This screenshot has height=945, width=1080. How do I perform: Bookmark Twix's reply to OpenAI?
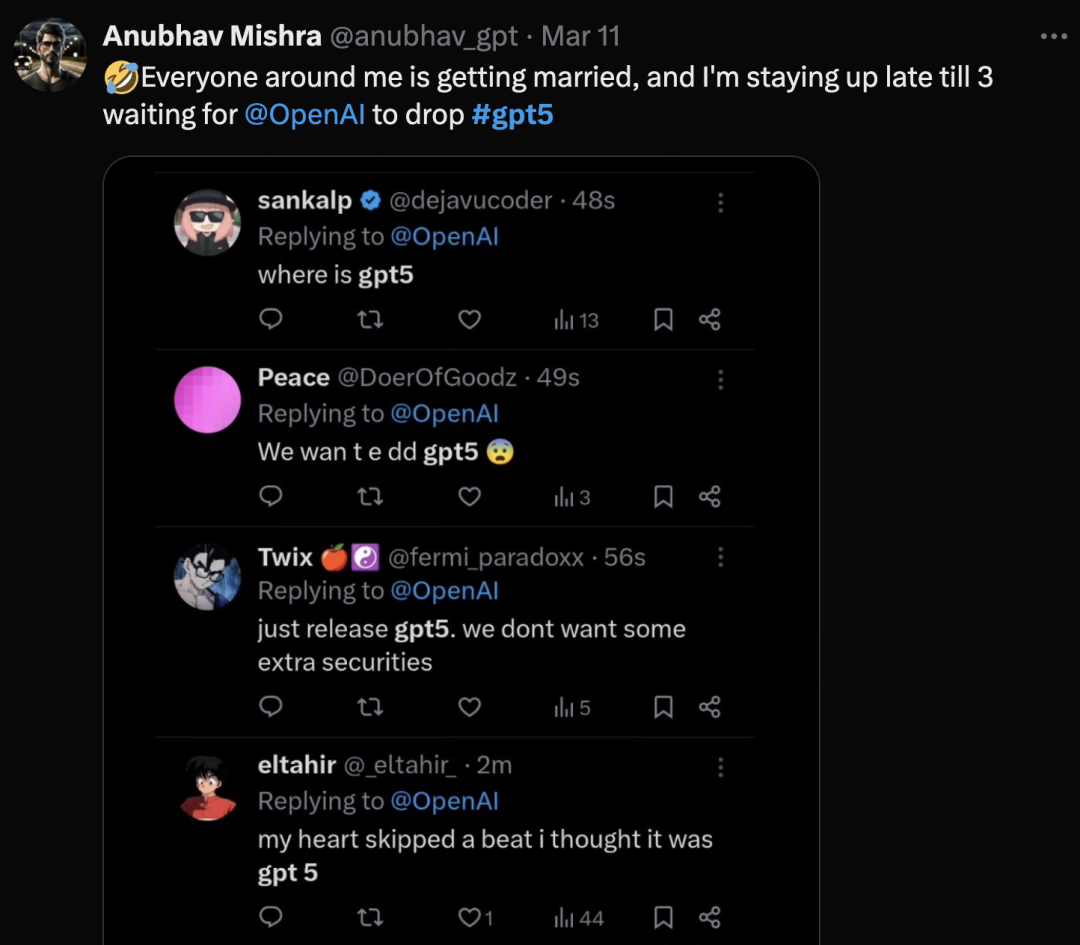662,707
